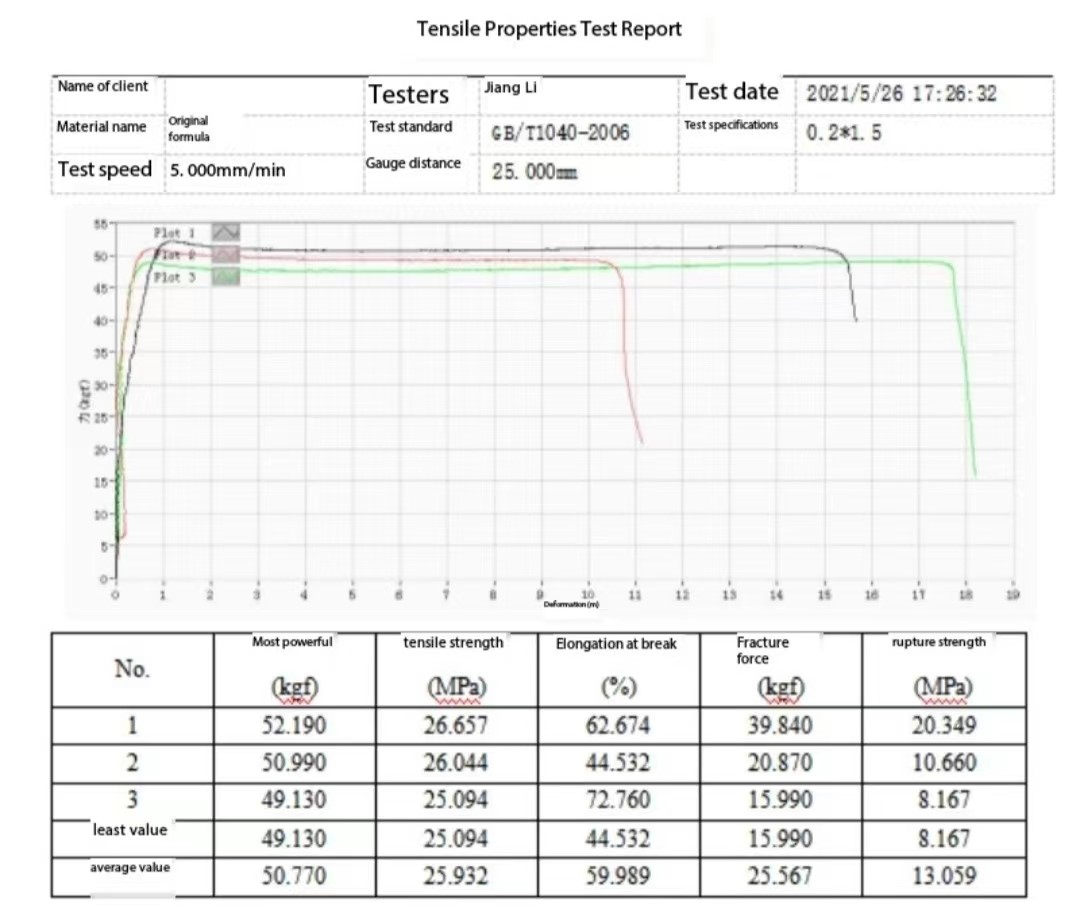
Task: Click the Deformation x-axis label
Action: click(571, 604)
